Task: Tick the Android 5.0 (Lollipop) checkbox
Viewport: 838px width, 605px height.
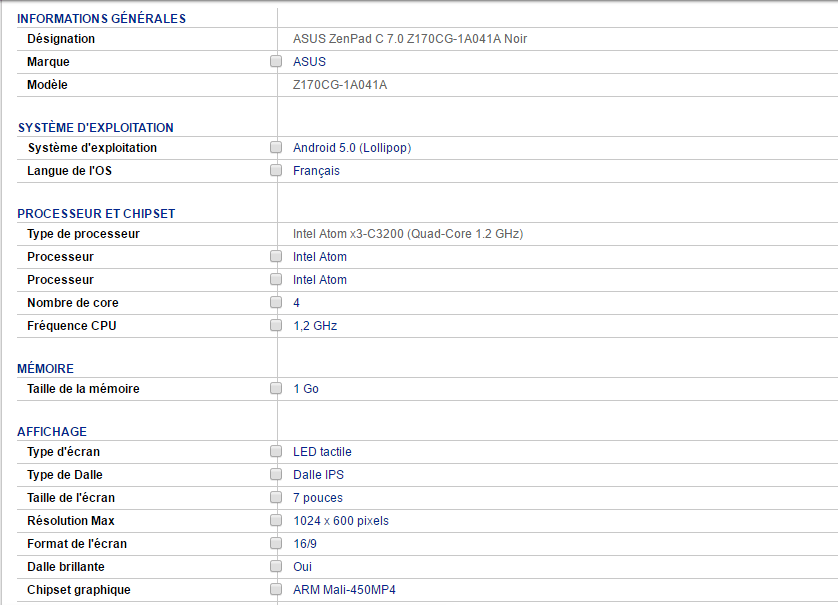Action: point(276,148)
